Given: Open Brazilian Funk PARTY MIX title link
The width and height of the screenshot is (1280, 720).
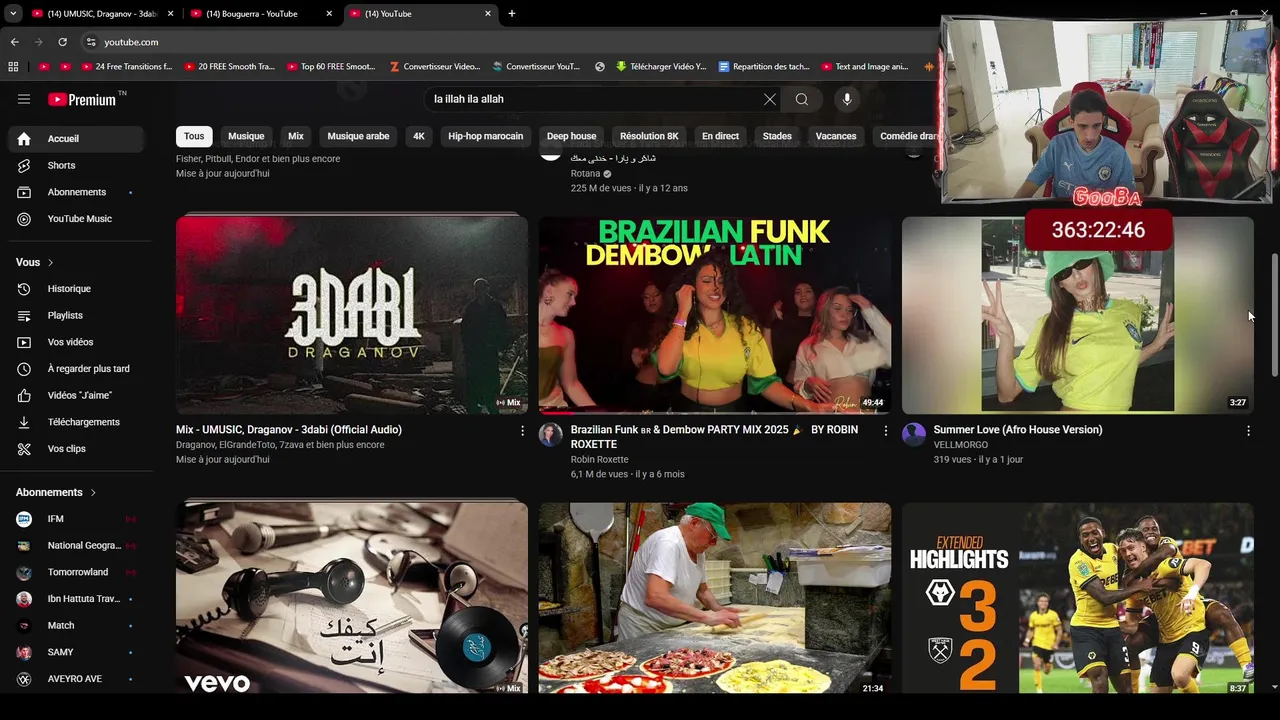Looking at the screenshot, I should (714, 437).
